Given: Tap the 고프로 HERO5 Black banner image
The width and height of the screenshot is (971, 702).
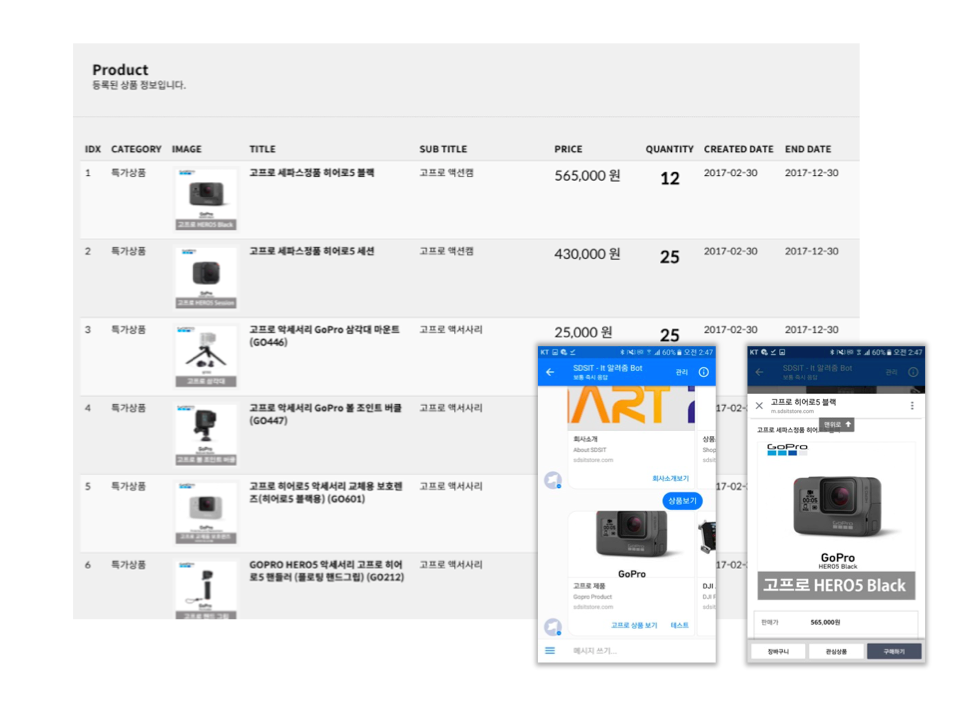Looking at the screenshot, I should (836, 585).
